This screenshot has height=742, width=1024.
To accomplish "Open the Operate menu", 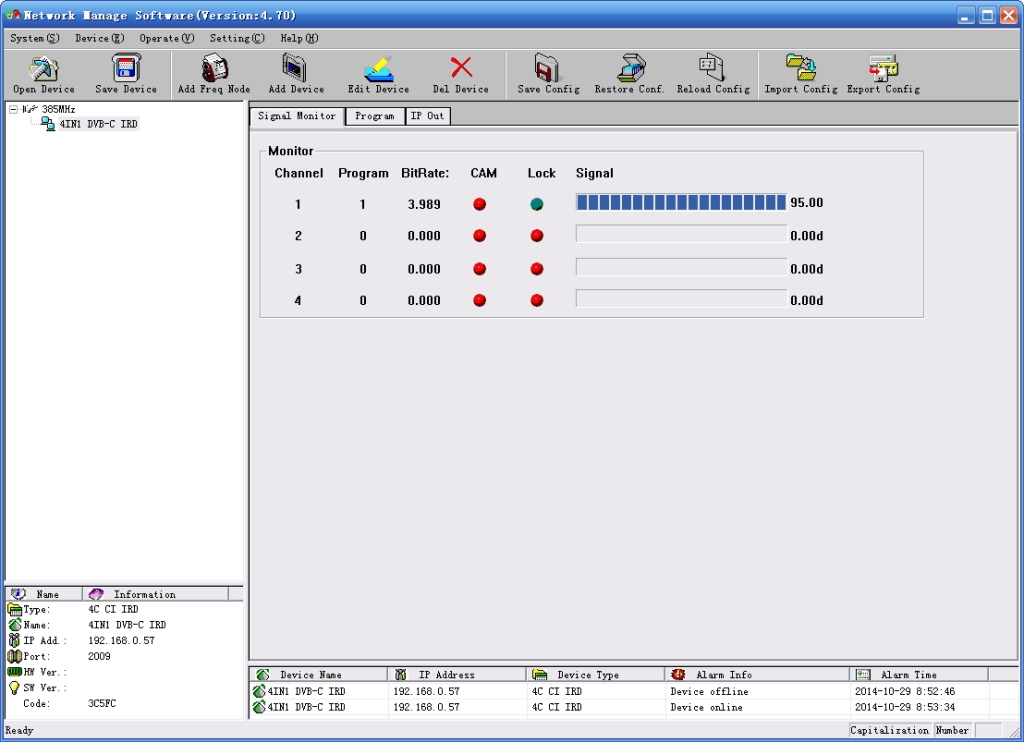I will point(166,38).
